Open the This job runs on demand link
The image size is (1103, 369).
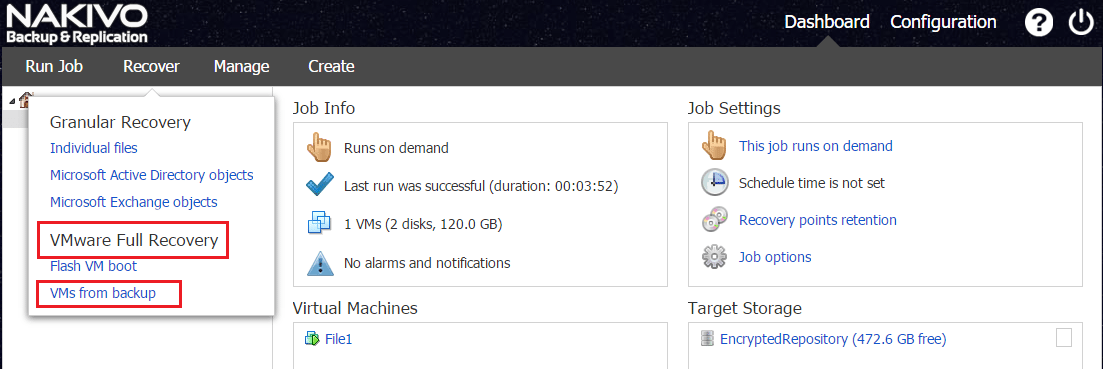pos(815,146)
